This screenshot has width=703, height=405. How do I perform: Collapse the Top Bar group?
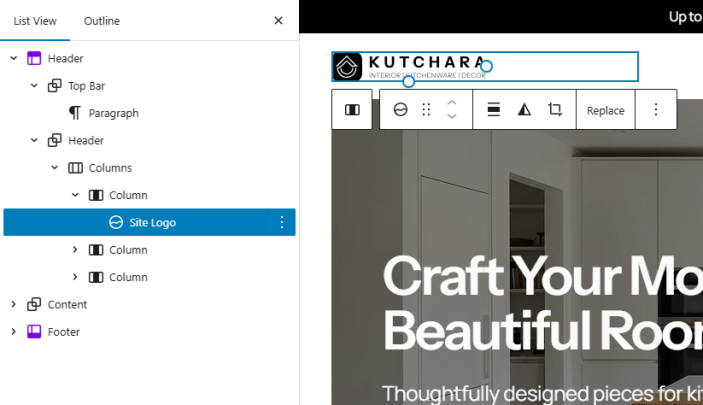[x=34, y=85]
